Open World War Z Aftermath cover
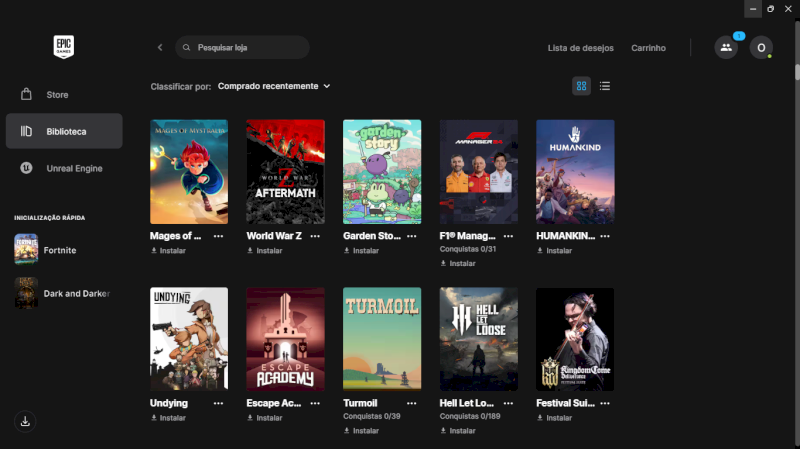This screenshot has width=800, height=449. pyautogui.click(x=285, y=171)
